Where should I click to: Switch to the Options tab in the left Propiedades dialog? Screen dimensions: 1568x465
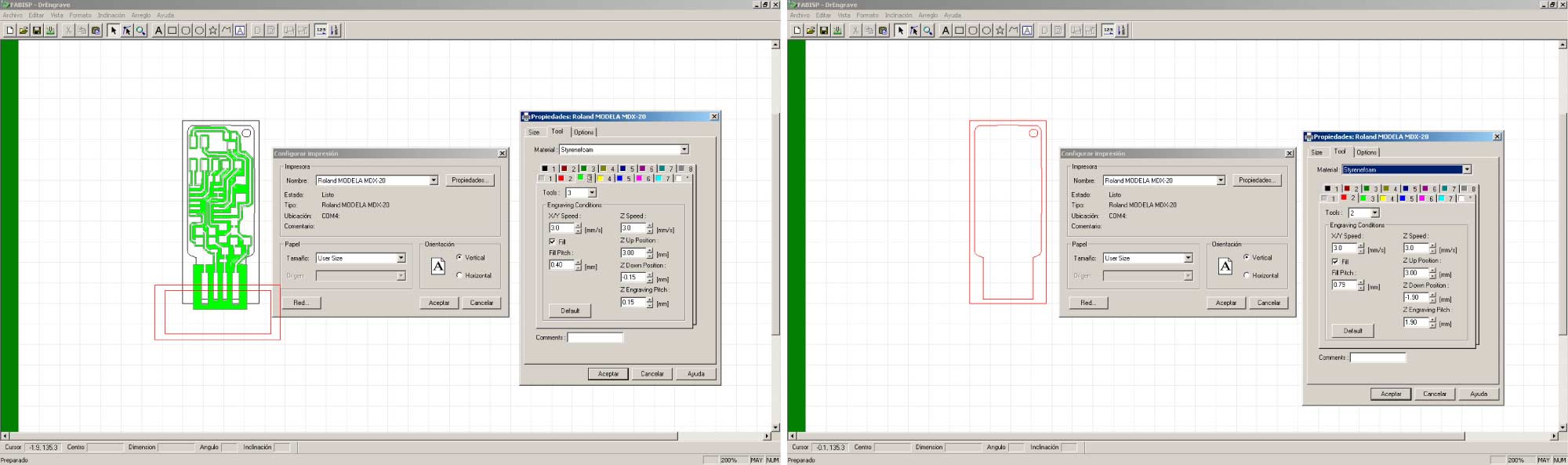click(584, 133)
